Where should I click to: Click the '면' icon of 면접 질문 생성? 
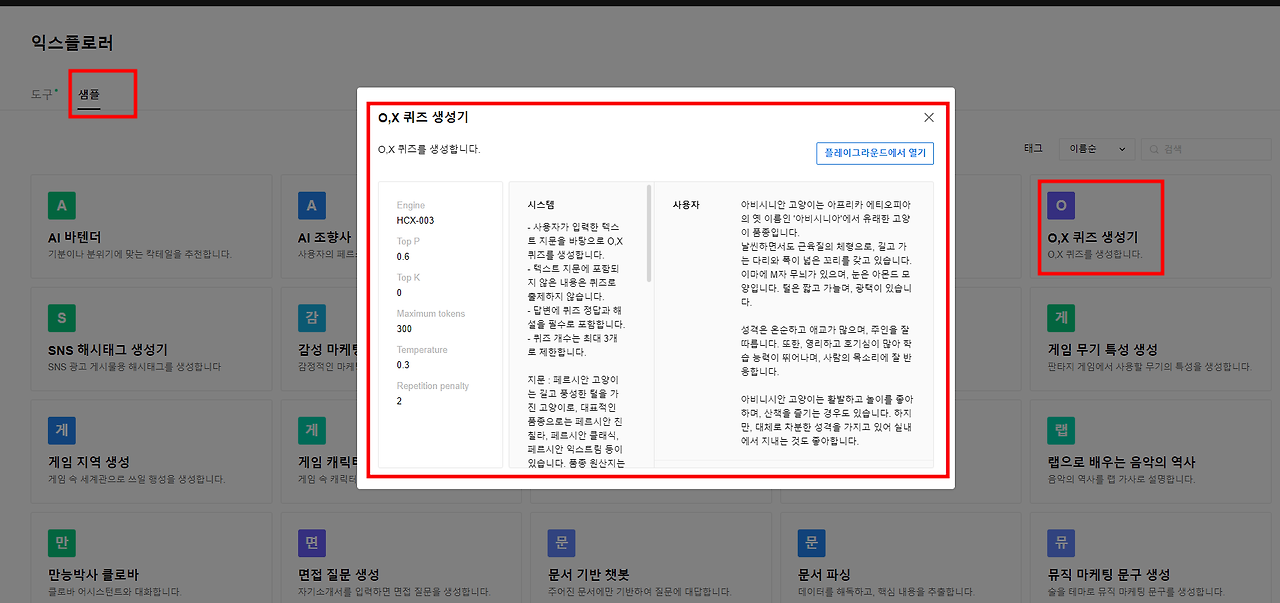pyautogui.click(x=312, y=543)
